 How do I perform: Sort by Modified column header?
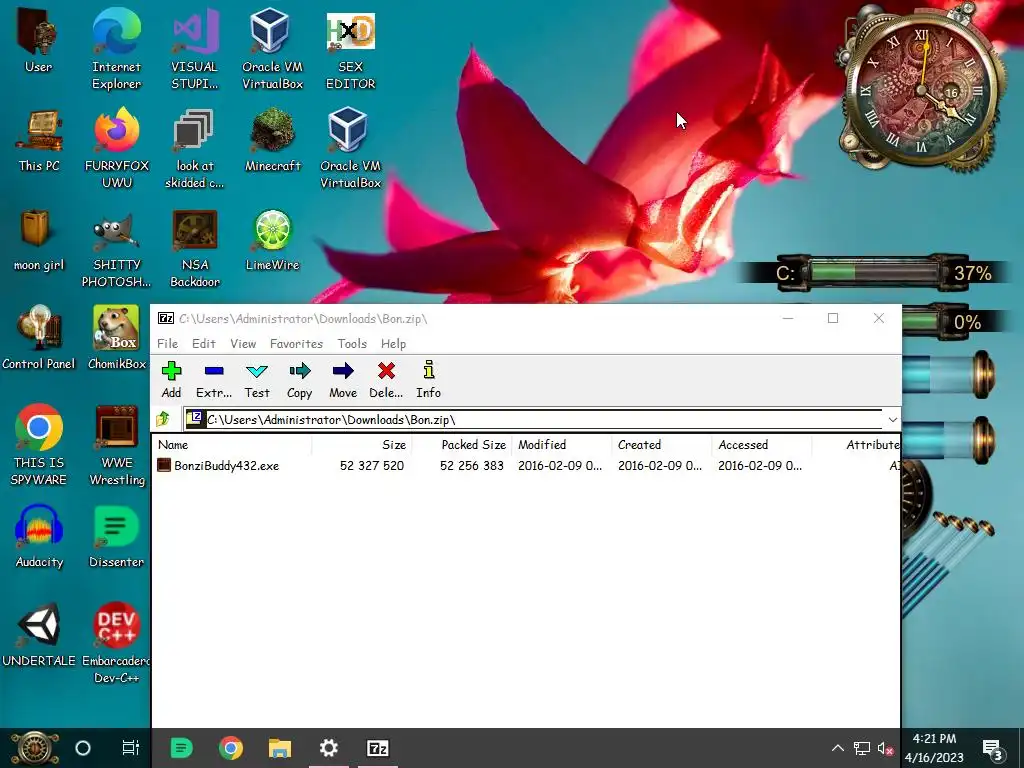pyautogui.click(x=562, y=445)
